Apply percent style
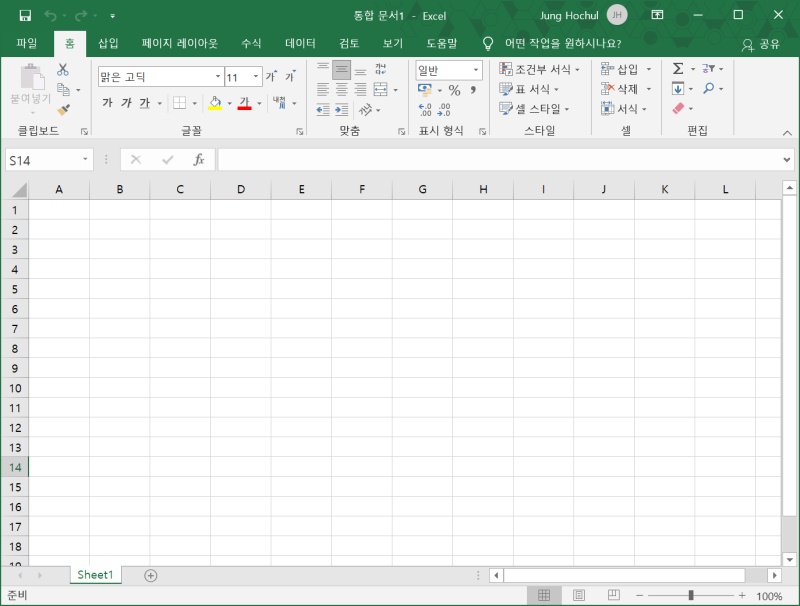The width and height of the screenshot is (800, 606). click(454, 90)
